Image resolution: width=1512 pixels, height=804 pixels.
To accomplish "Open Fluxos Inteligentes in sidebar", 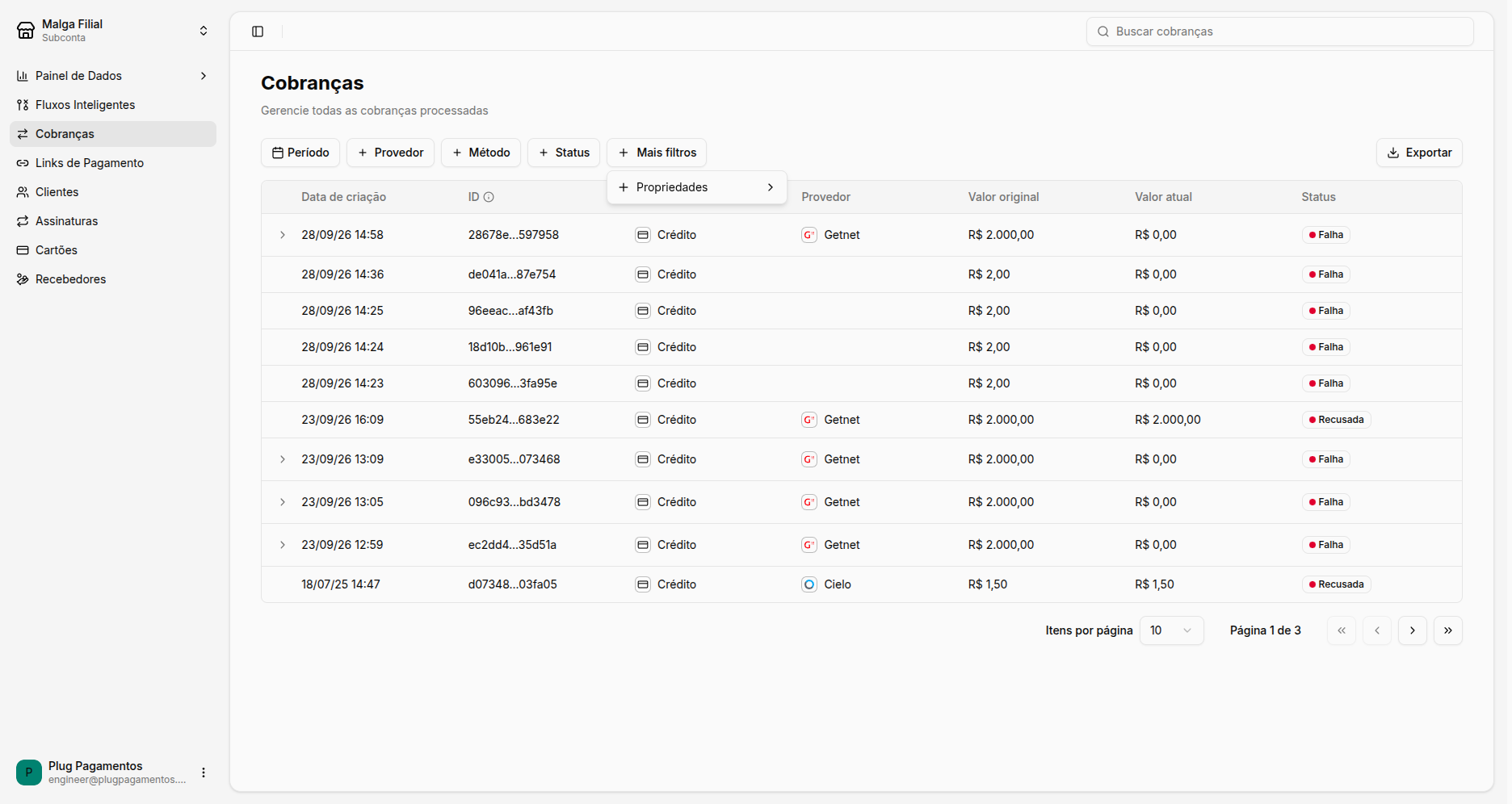I will point(113,105).
